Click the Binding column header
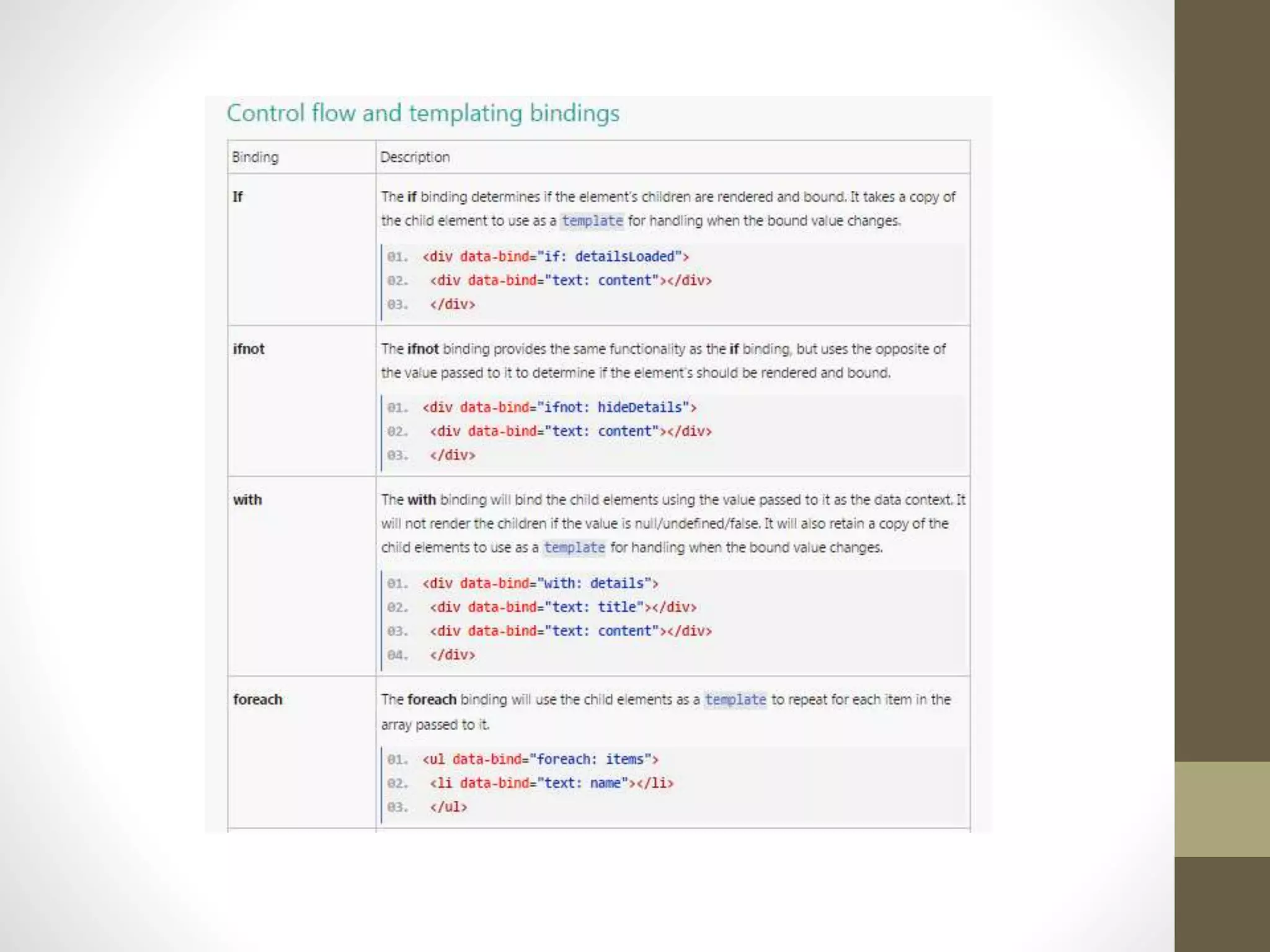 pos(255,157)
